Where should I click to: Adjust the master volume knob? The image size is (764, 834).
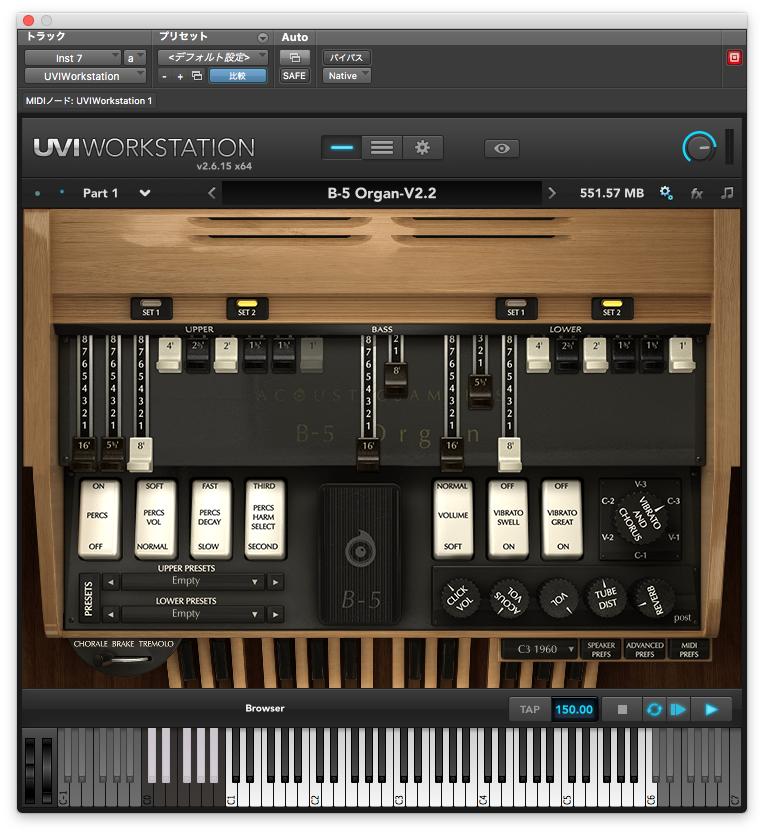699,147
